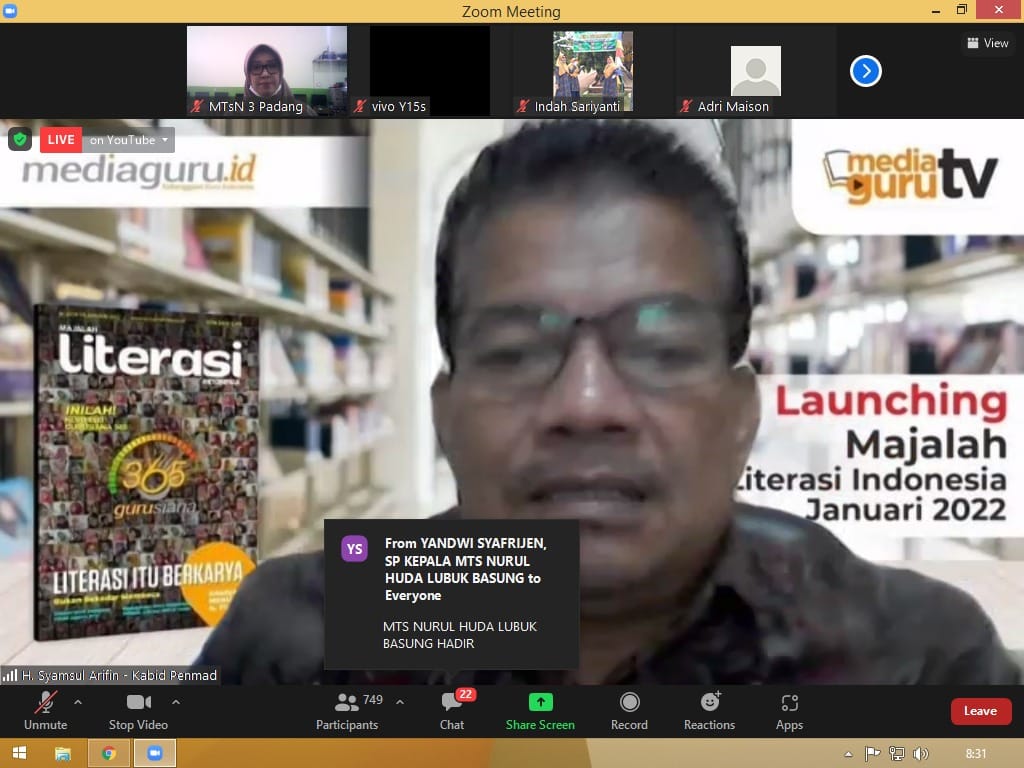Click the green encryption shield icon
Screen dimensions: 1024x768
pyautogui.click(x=20, y=139)
